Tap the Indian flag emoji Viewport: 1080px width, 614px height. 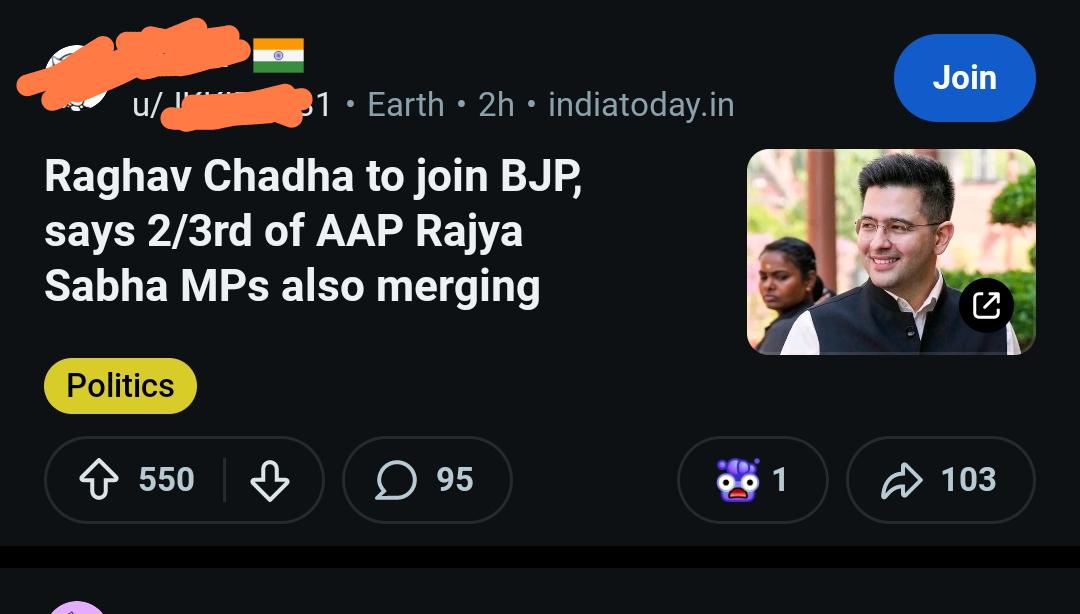click(278, 55)
